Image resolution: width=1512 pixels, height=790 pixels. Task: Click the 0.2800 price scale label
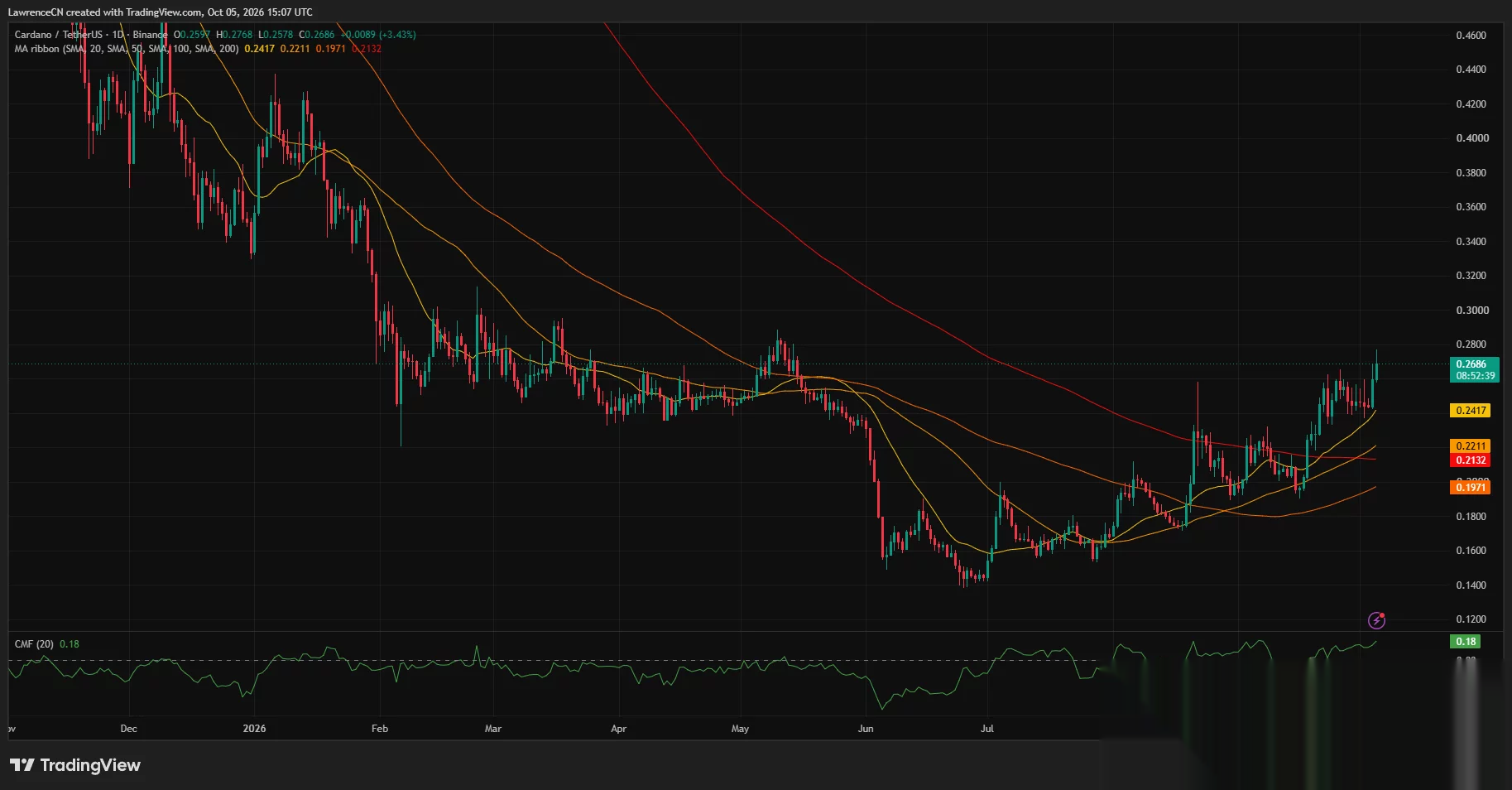1471,344
